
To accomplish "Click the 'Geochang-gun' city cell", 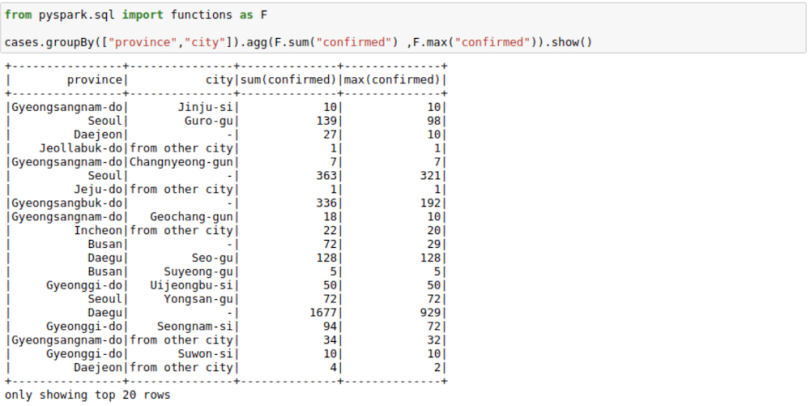I will [x=192, y=217].
